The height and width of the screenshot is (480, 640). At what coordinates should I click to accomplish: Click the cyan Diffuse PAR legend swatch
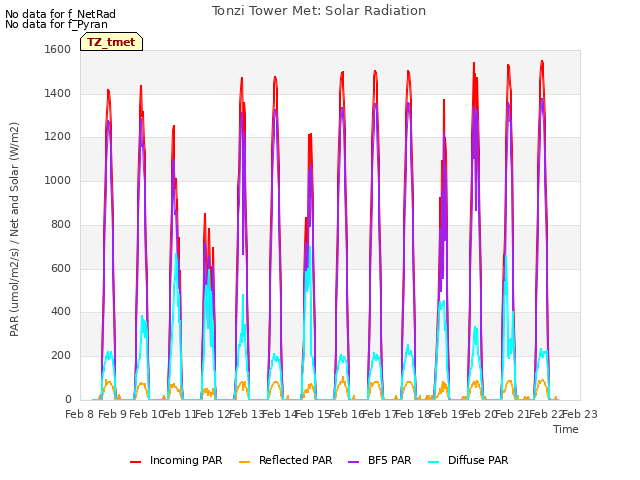(x=433, y=462)
